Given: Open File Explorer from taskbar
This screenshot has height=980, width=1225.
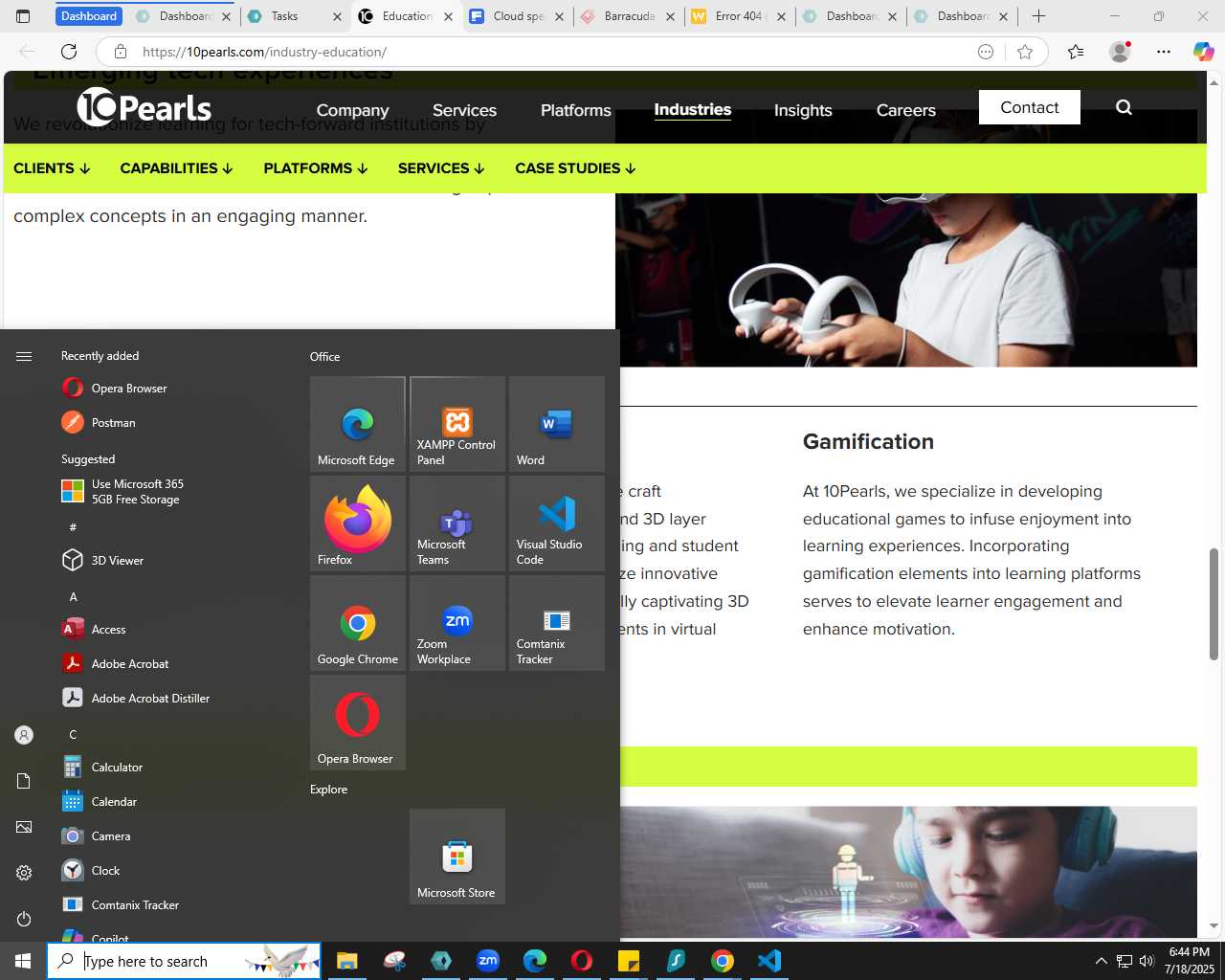Looking at the screenshot, I should click(346, 961).
